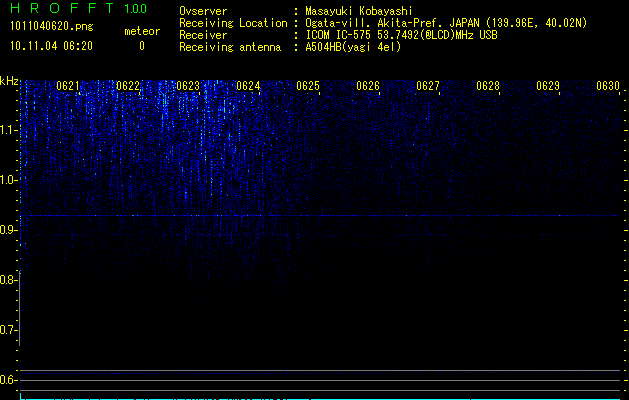Select antenna text A504HB(yagi 4el)
This screenshot has width=629, height=400.
point(353,47)
